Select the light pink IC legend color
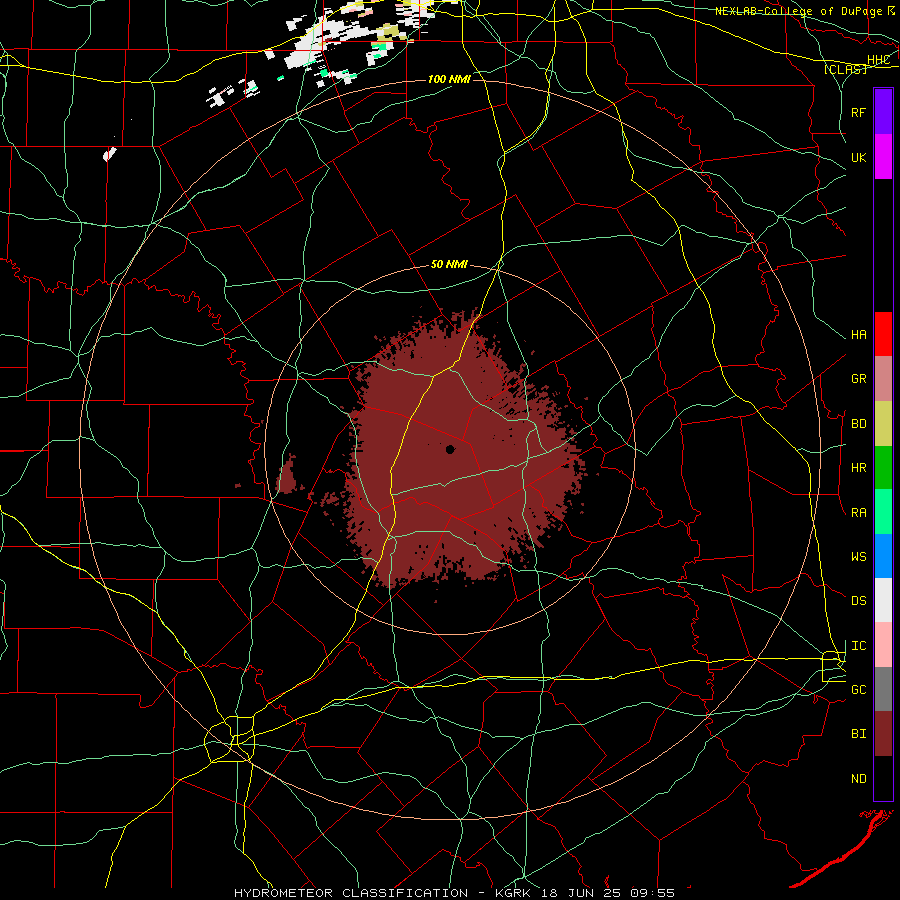Image resolution: width=900 pixels, height=900 pixels. point(883,645)
